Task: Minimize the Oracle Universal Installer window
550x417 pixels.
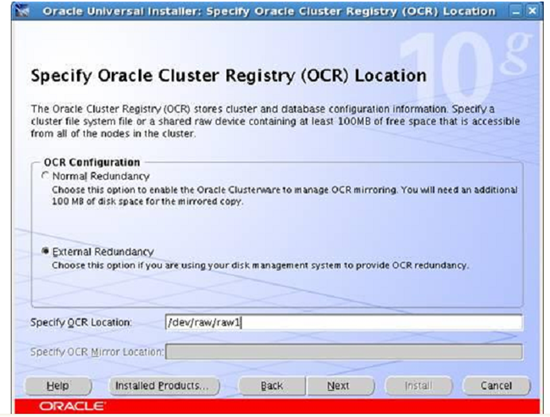Action: [516, 12]
